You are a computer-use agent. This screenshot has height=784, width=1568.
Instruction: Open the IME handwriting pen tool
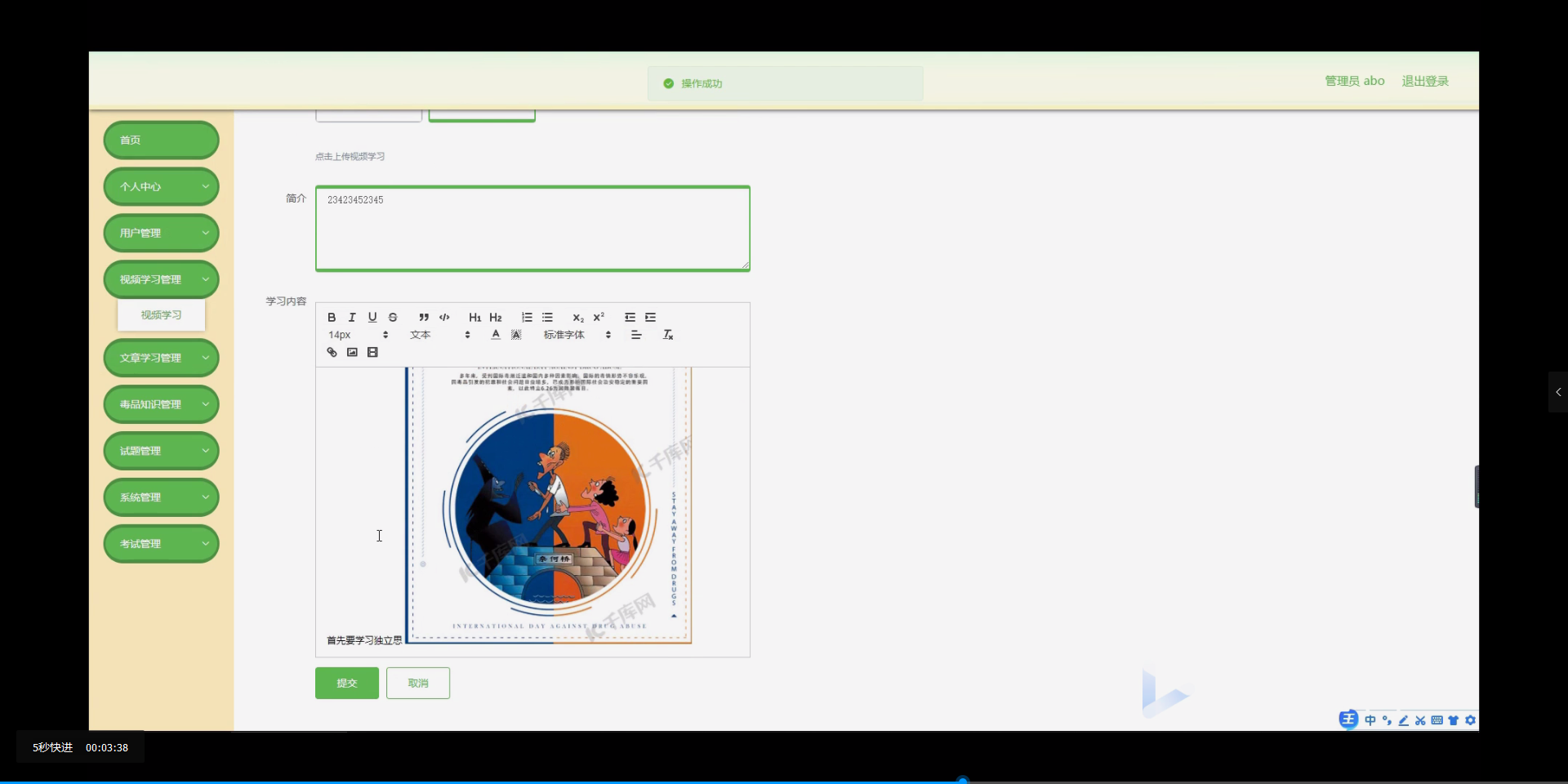(1403, 720)
